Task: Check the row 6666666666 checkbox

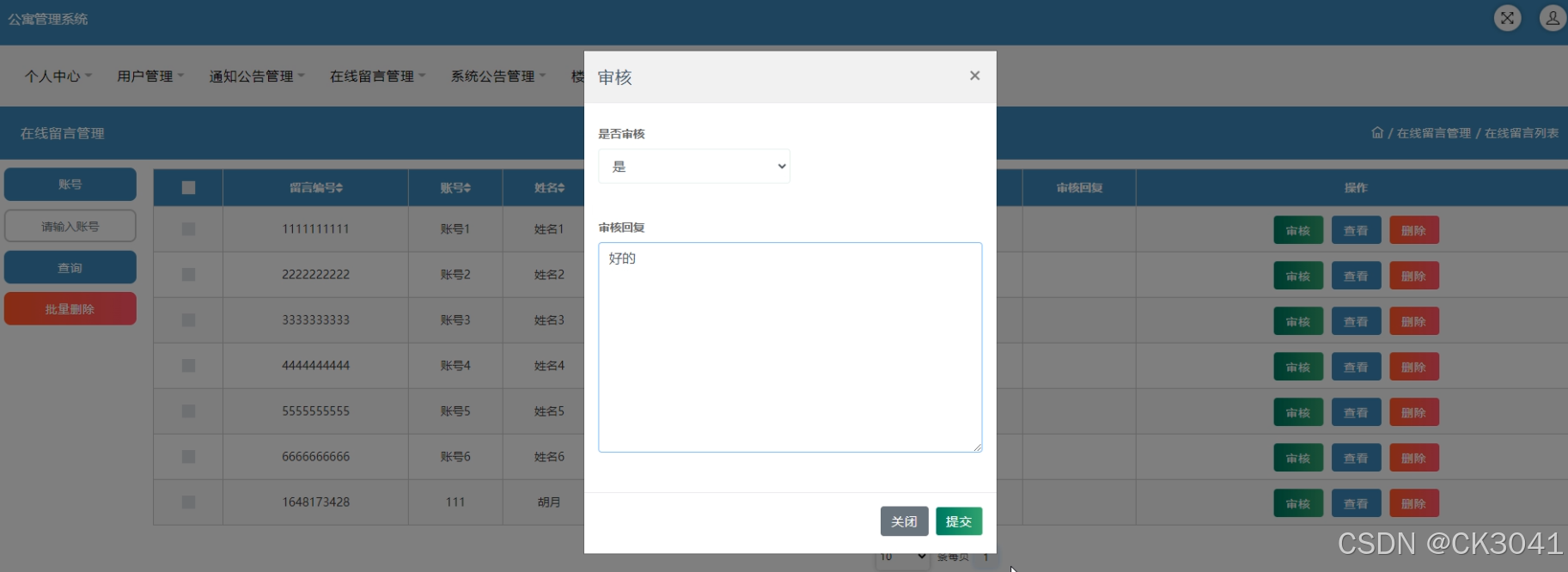Action: click(188, 457)
